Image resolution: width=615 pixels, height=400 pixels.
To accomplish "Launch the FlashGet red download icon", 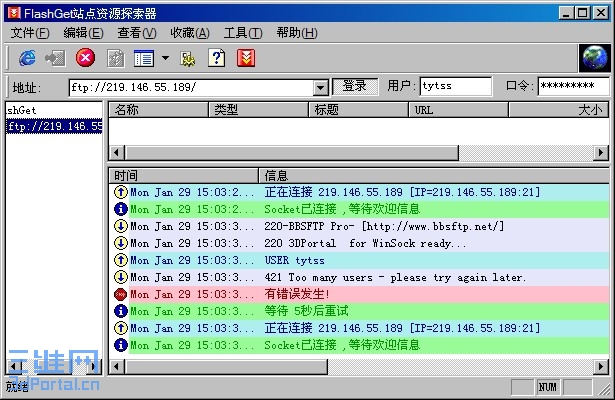I will click(246, 58).
